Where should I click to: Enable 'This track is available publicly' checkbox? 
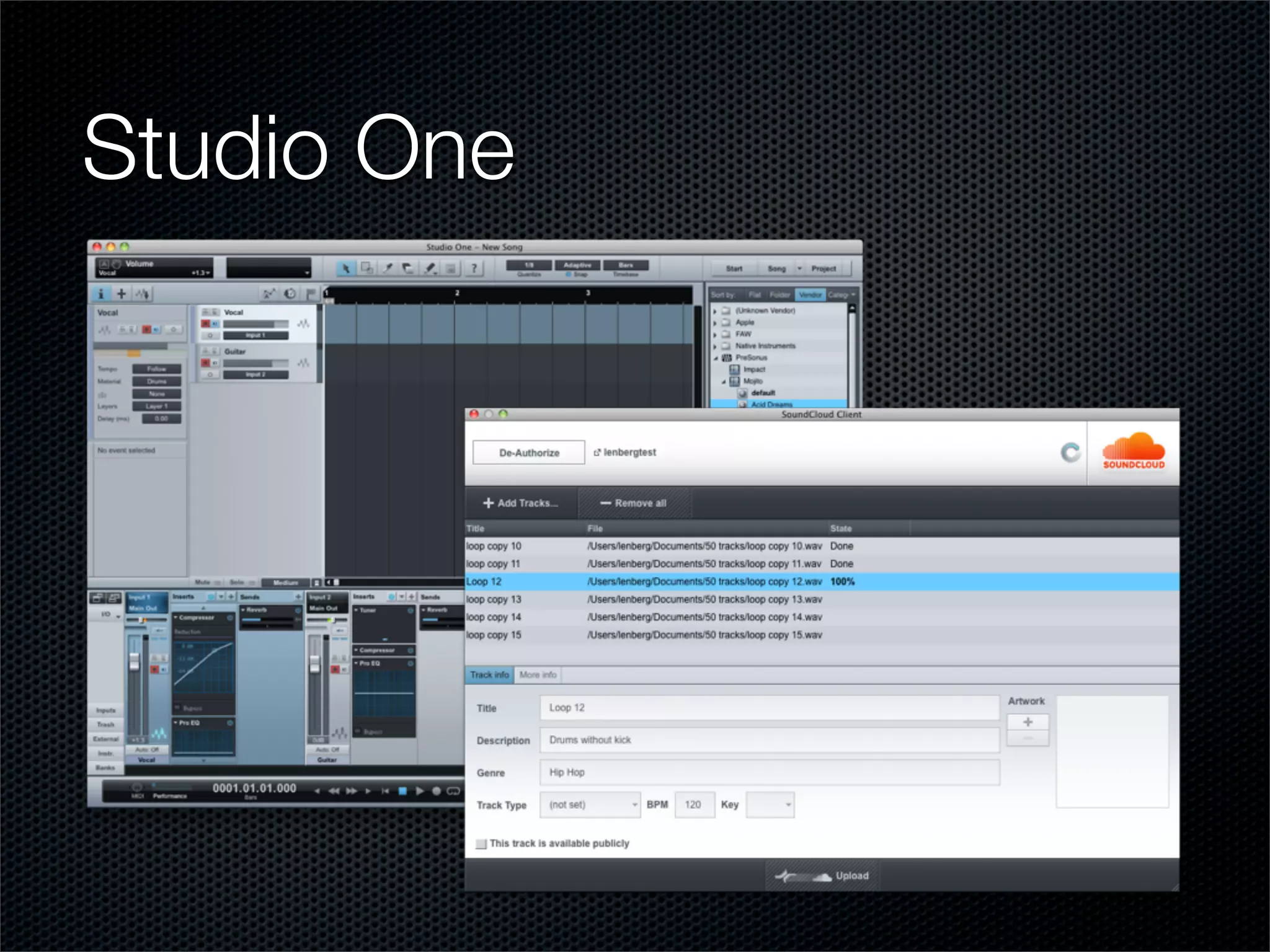pyautogui.click(x=481, y=844)
